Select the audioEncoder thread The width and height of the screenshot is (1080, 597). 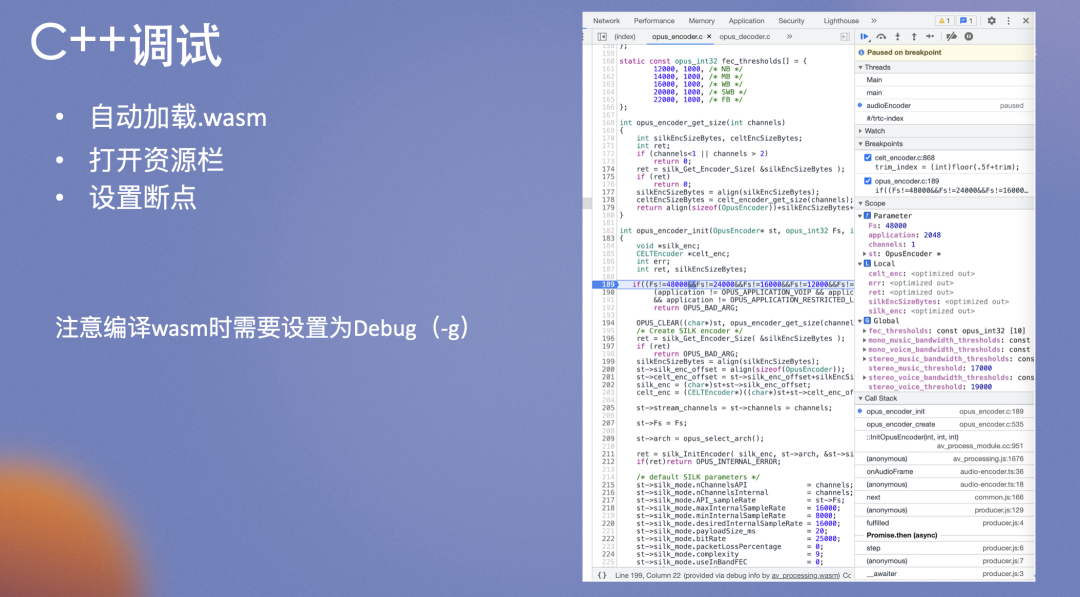(x=944, y=105)
